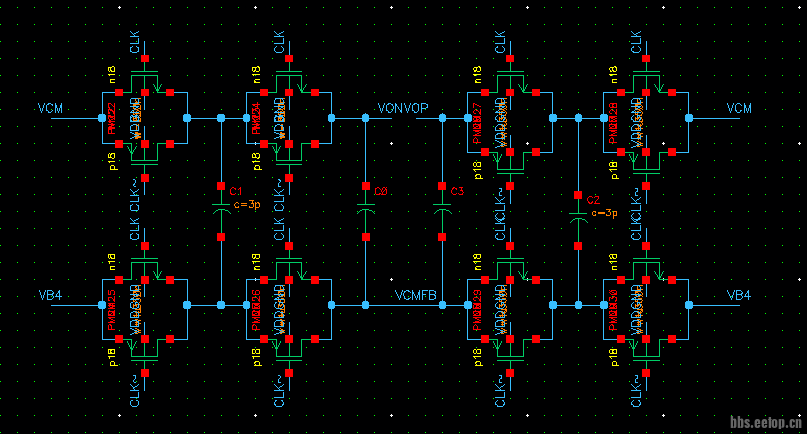Click the VCM label beside the gate ending in 22
The width and height of the screenshot is (807, 434).
click(x=50, y=109)
